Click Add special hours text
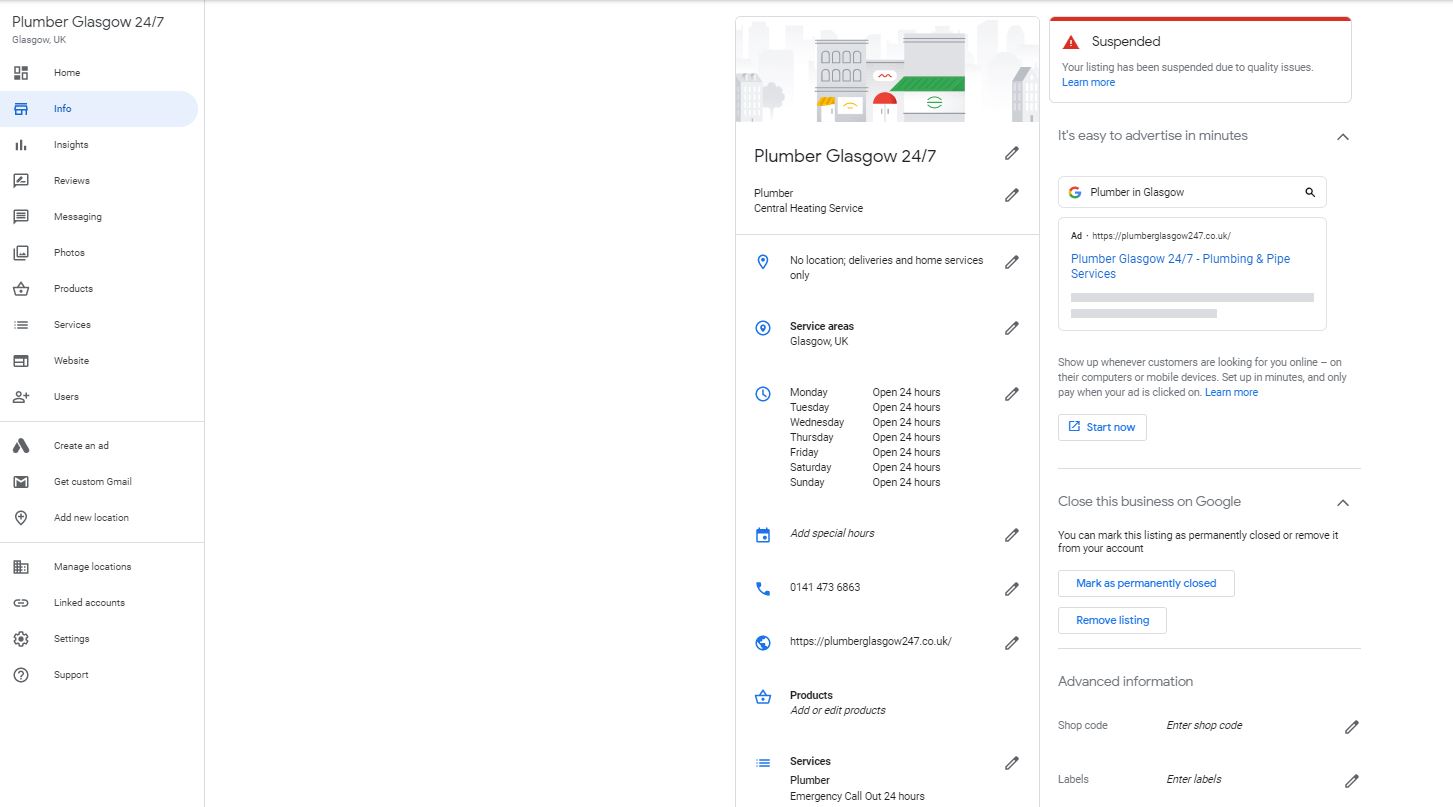 [x=832, y=533]
